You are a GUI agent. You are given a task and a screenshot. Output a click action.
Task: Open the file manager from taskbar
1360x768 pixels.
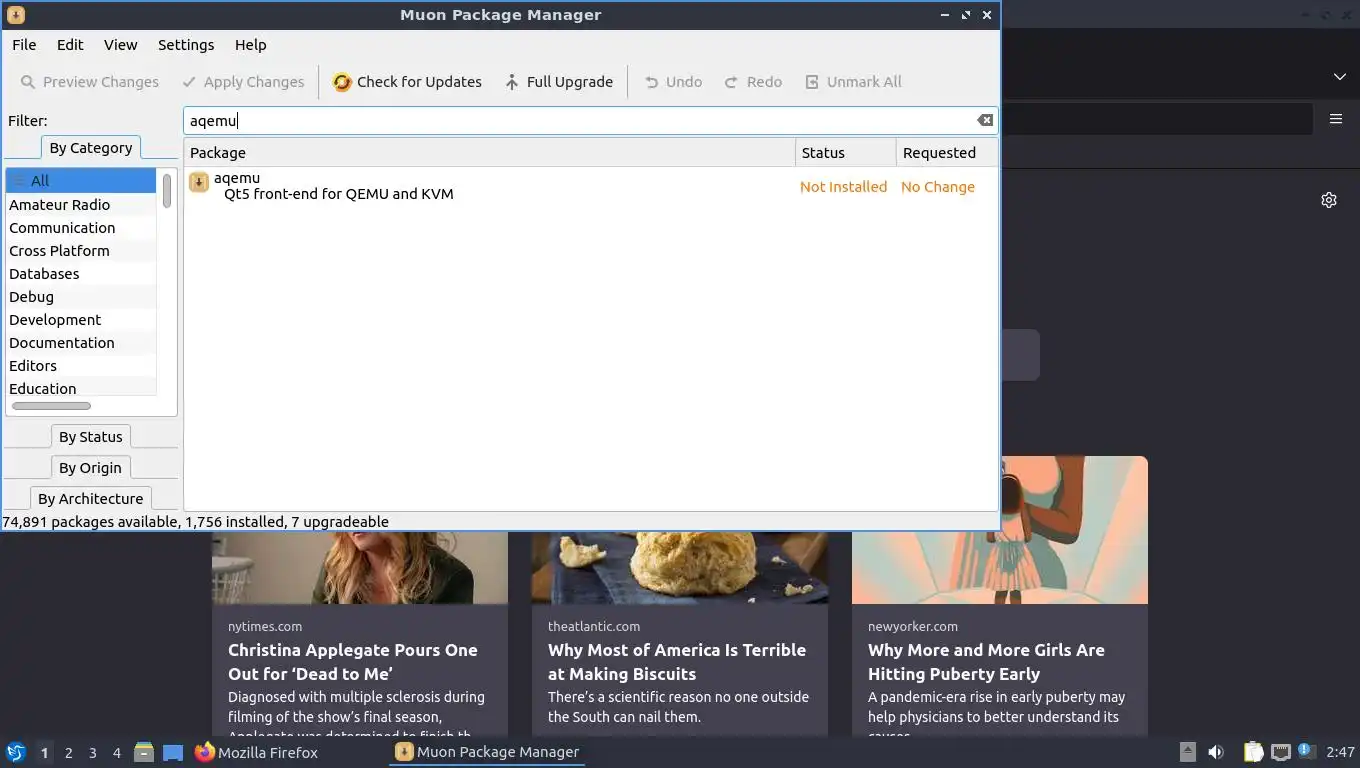144,752
